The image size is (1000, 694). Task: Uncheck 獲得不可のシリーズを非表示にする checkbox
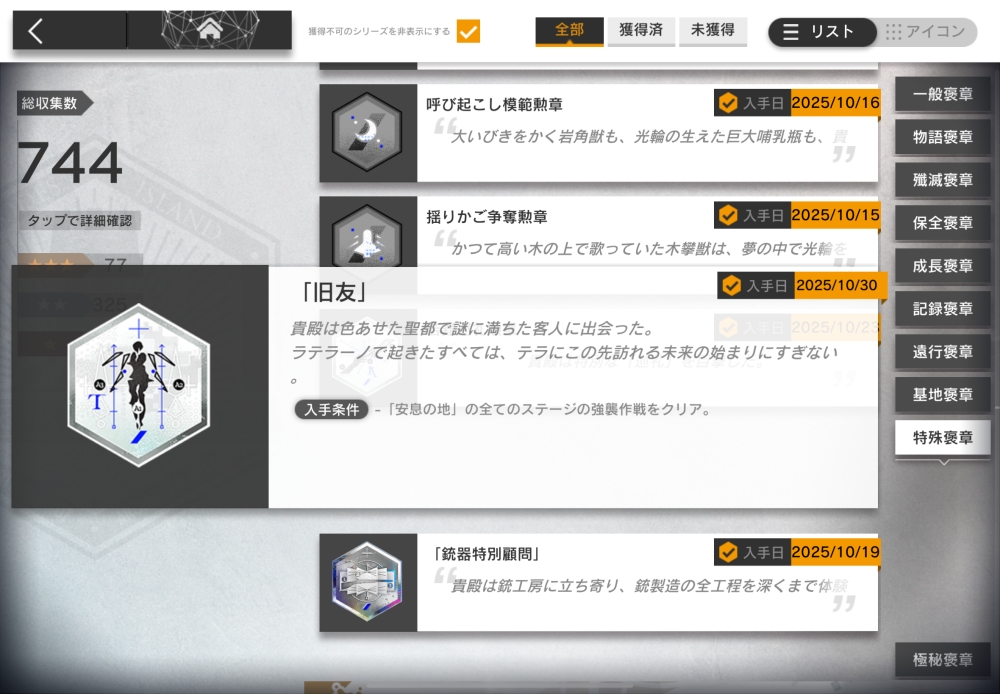(468, 31)
